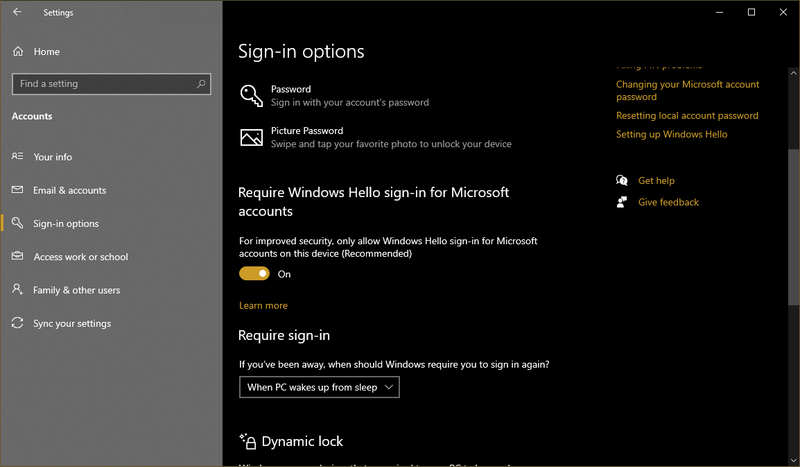This screenshot has height=467, width=800.
Task: Click the scrollbar down arrow
Action: pyautogui.click(x=793, y=460)
